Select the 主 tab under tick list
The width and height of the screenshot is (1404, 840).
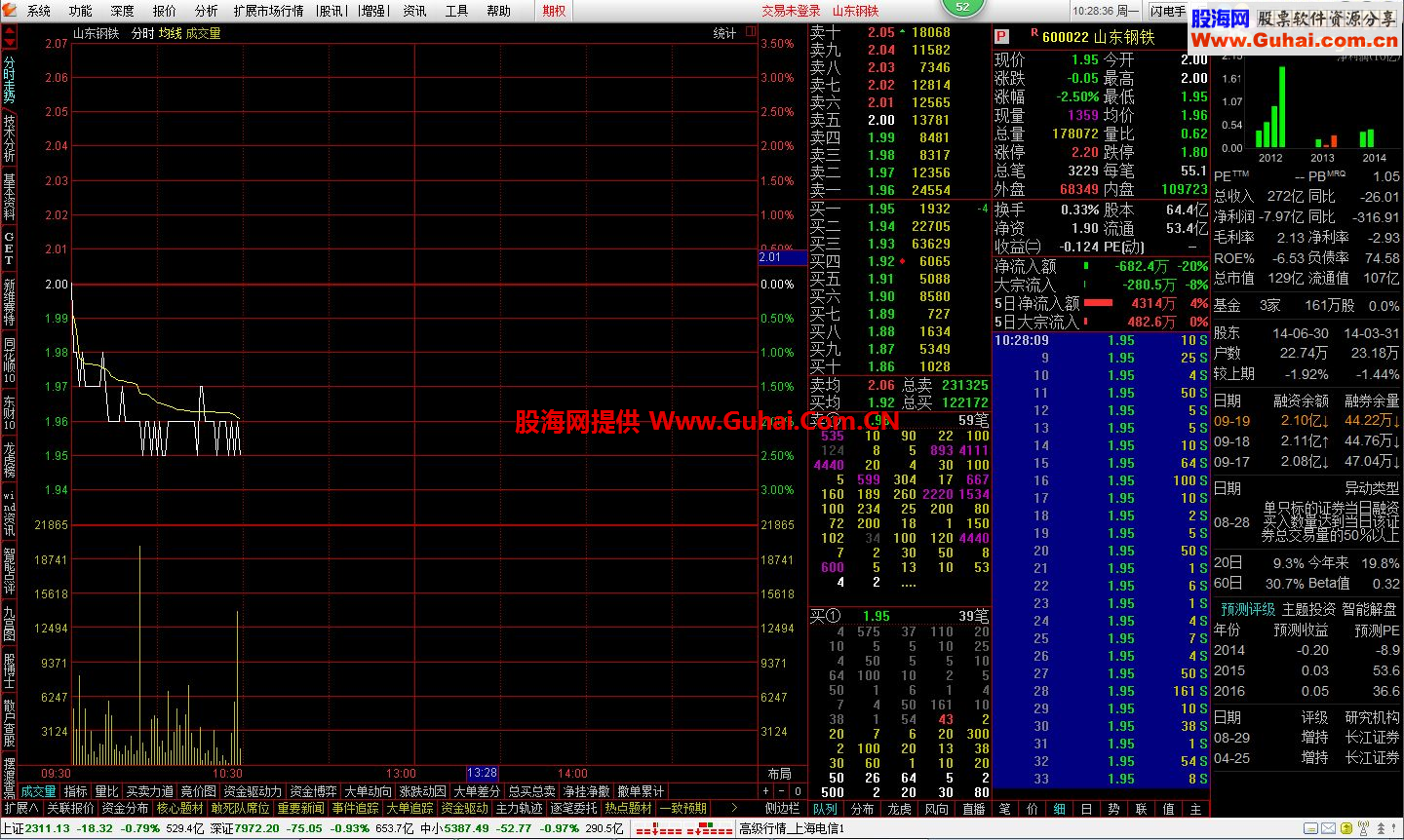pos(1195,809)
